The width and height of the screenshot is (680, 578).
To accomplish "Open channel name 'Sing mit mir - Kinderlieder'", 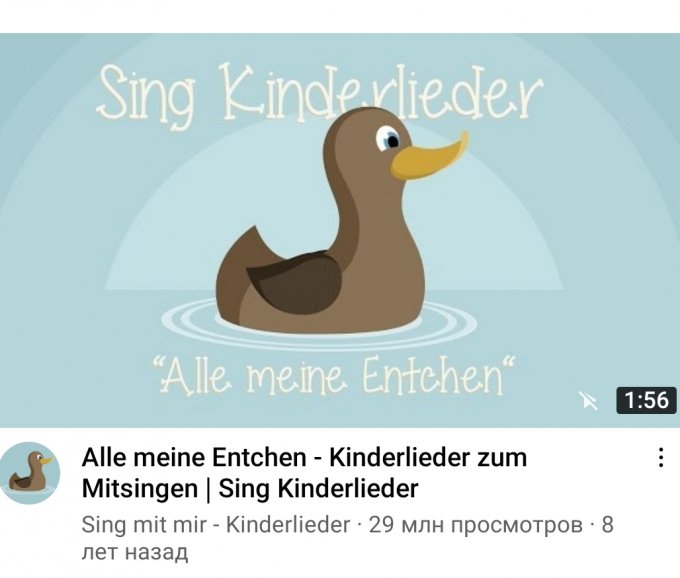I will 216,525.
